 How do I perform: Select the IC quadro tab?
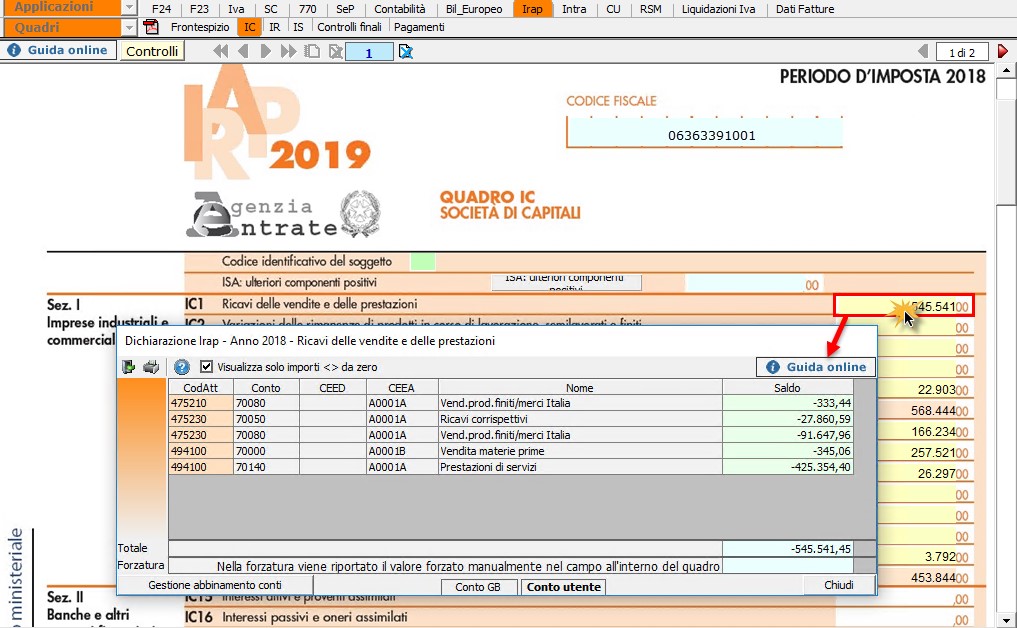[250, 27]
